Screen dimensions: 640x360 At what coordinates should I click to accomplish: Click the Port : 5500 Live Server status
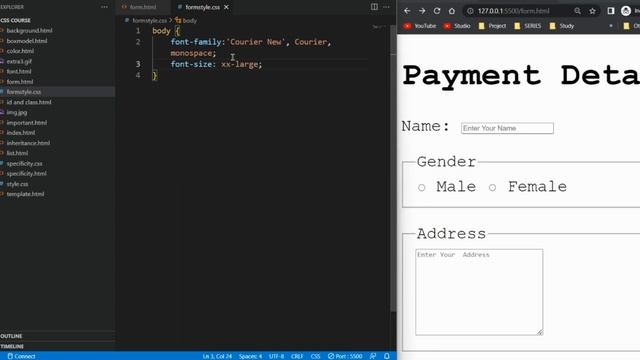click(x=345, y=356)
